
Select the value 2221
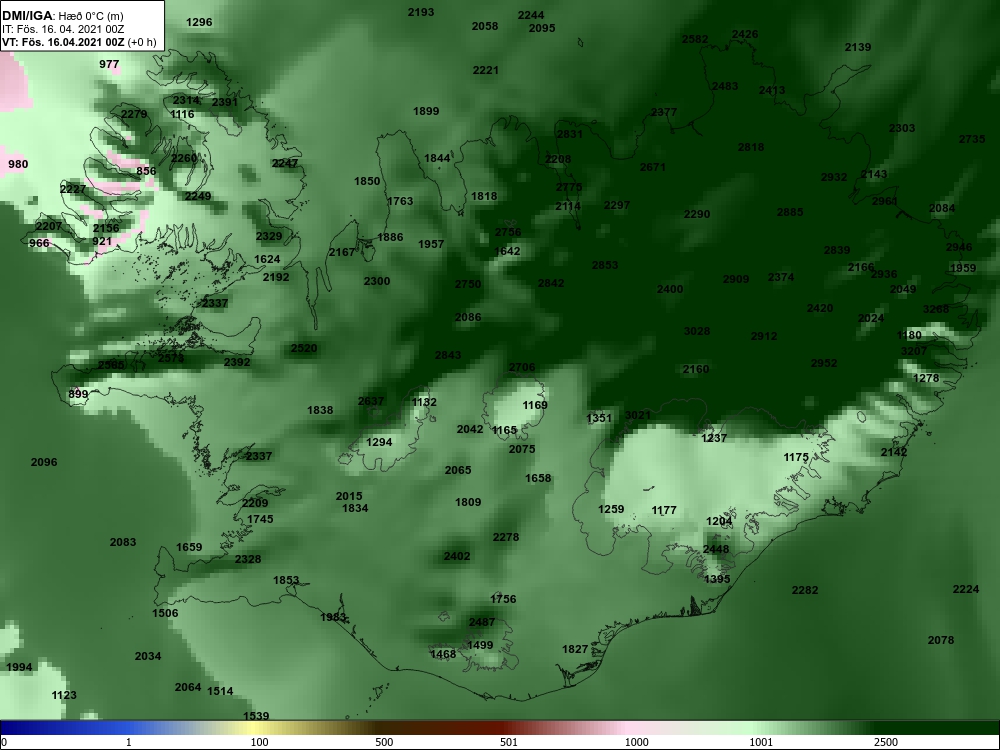[486, 70]
